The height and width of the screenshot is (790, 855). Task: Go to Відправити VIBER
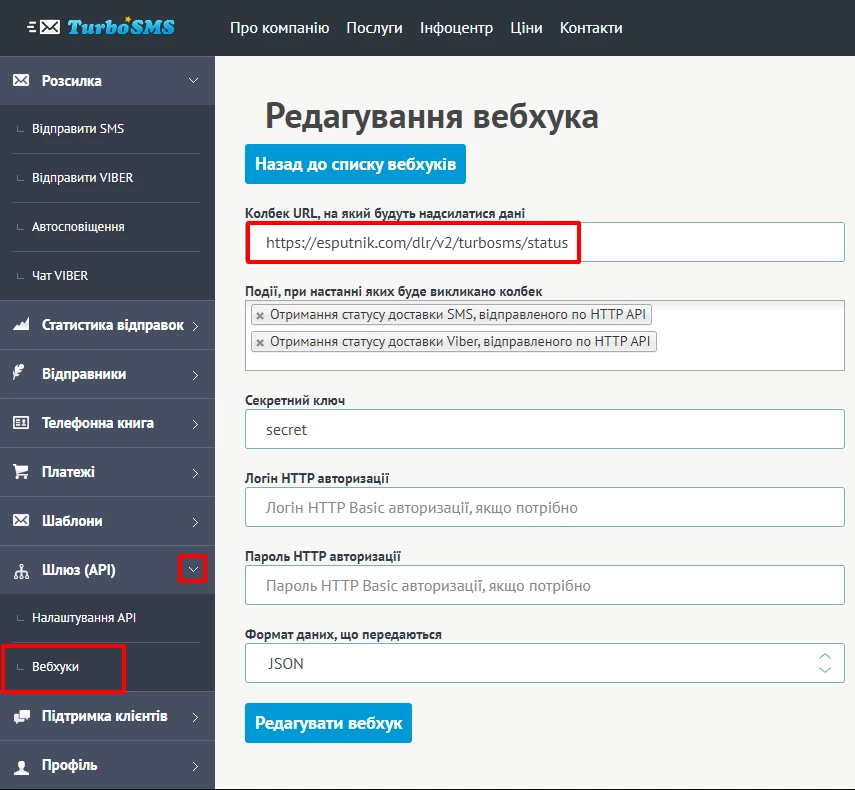pos(82,178)
